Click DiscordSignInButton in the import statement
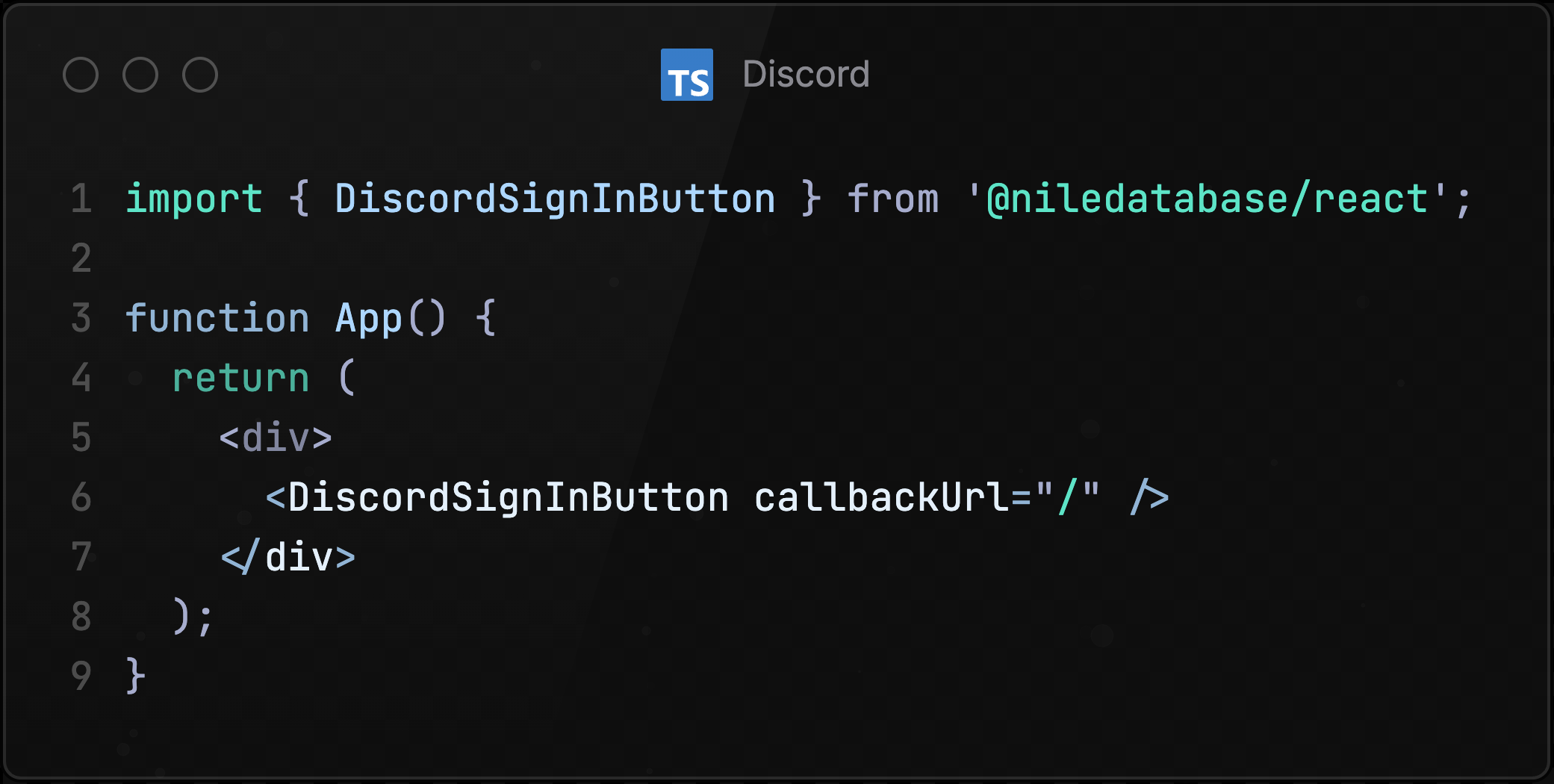This screenshot has width=1554, height=784. click(x=555, y=199)
